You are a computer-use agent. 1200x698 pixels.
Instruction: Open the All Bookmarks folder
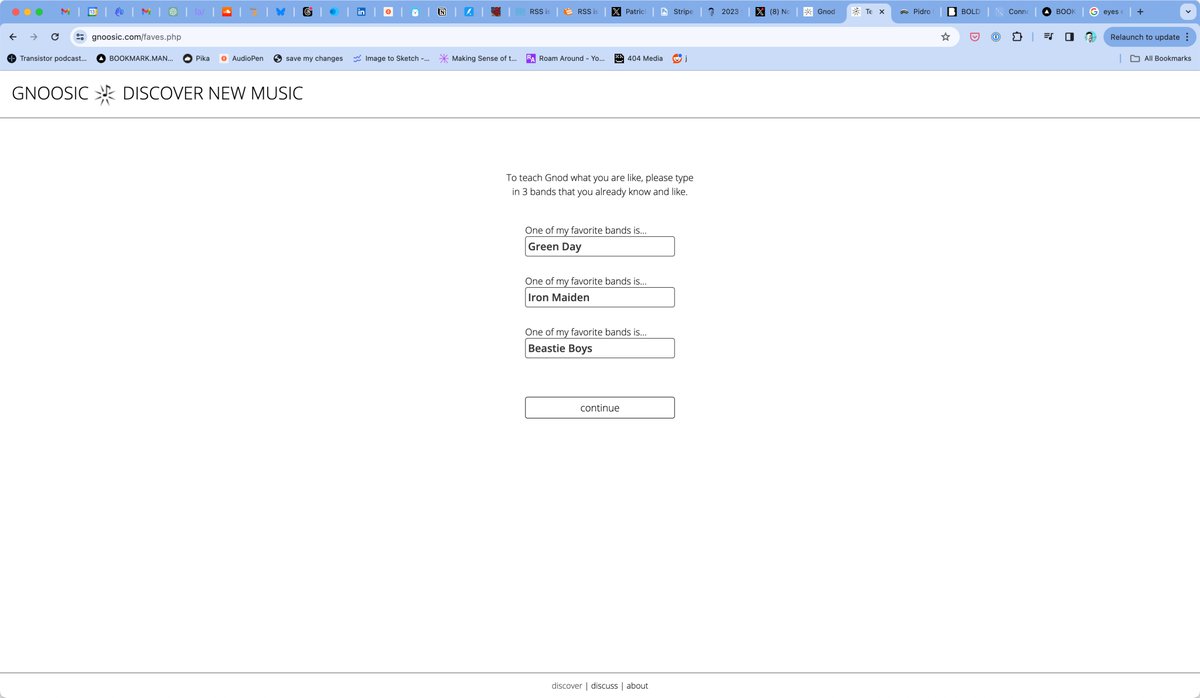(1160, 58)
